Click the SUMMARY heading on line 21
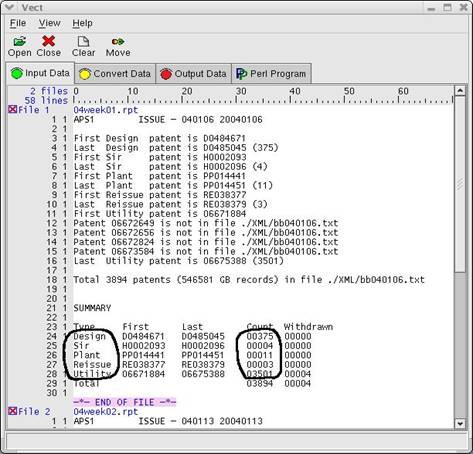This screenshot has height=454, width=473. [92, 308]
